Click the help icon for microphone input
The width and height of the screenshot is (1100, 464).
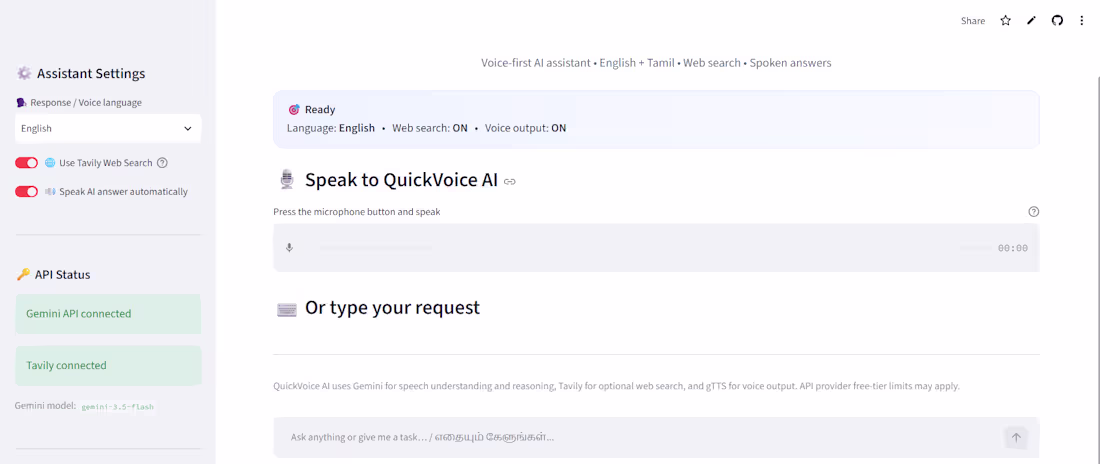coord(1033,212)
